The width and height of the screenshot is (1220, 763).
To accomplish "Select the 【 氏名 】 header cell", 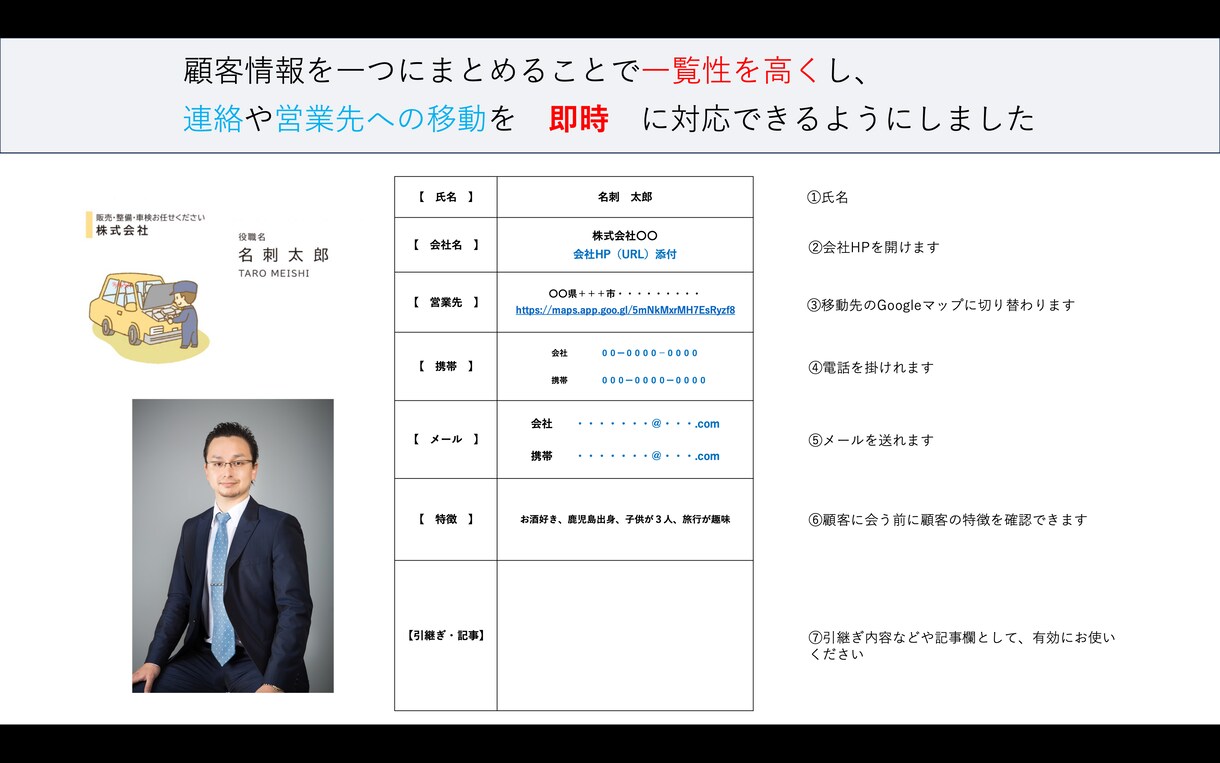I will pos(446,197).
